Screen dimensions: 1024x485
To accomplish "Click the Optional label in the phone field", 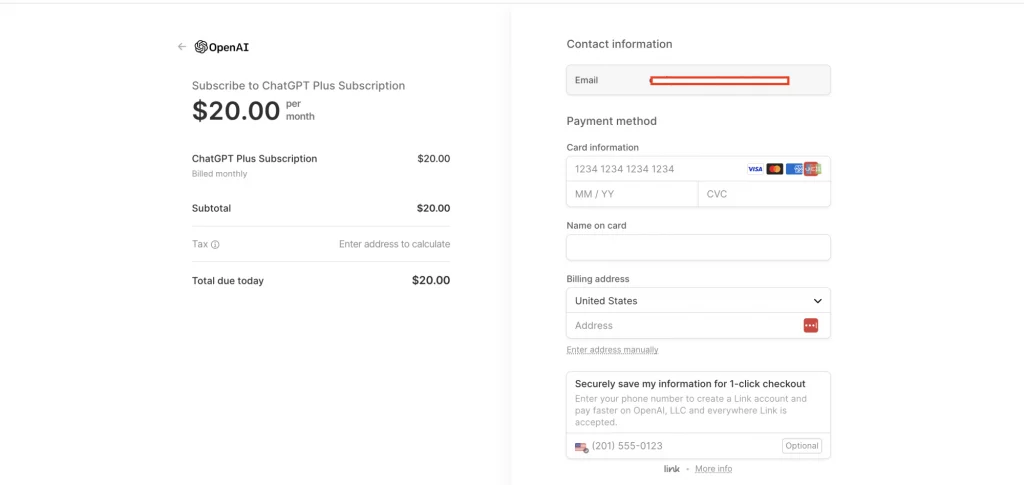I will click(x=802, y=446).
